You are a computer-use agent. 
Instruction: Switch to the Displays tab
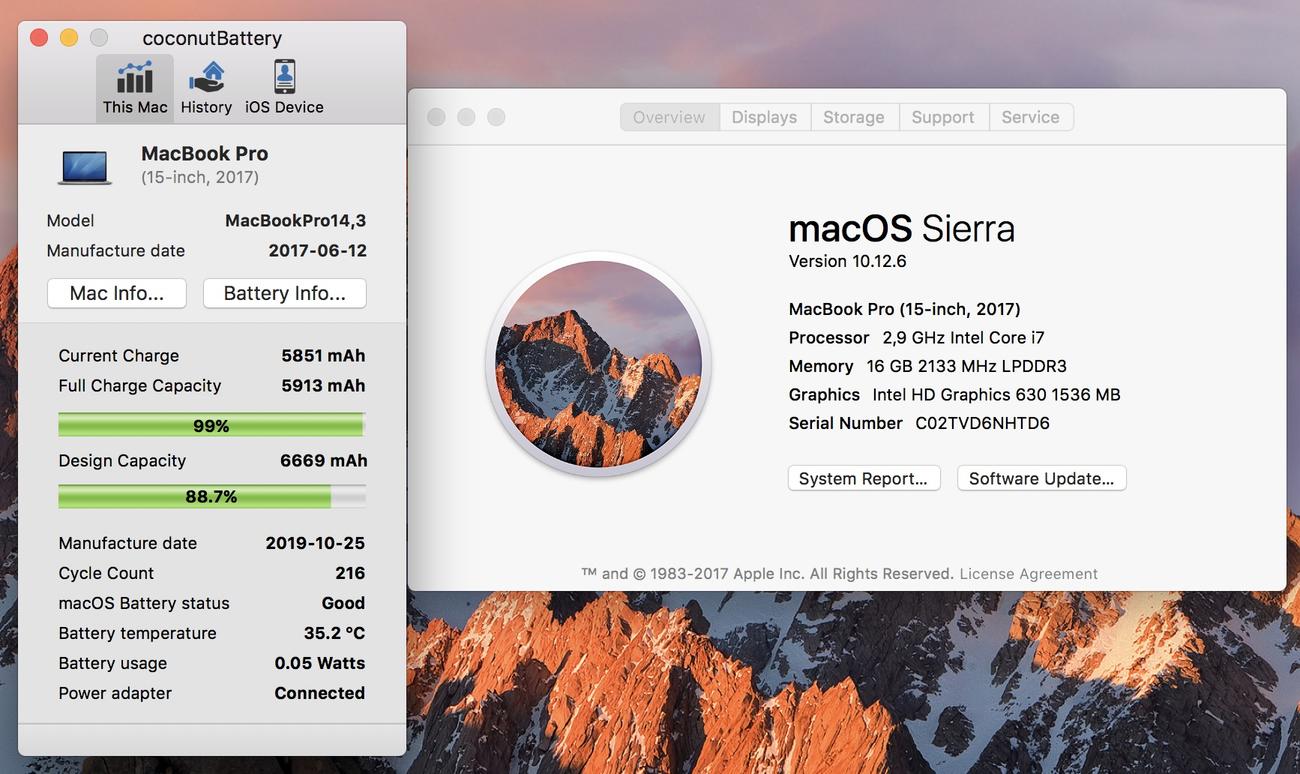[x=764, y=117]
